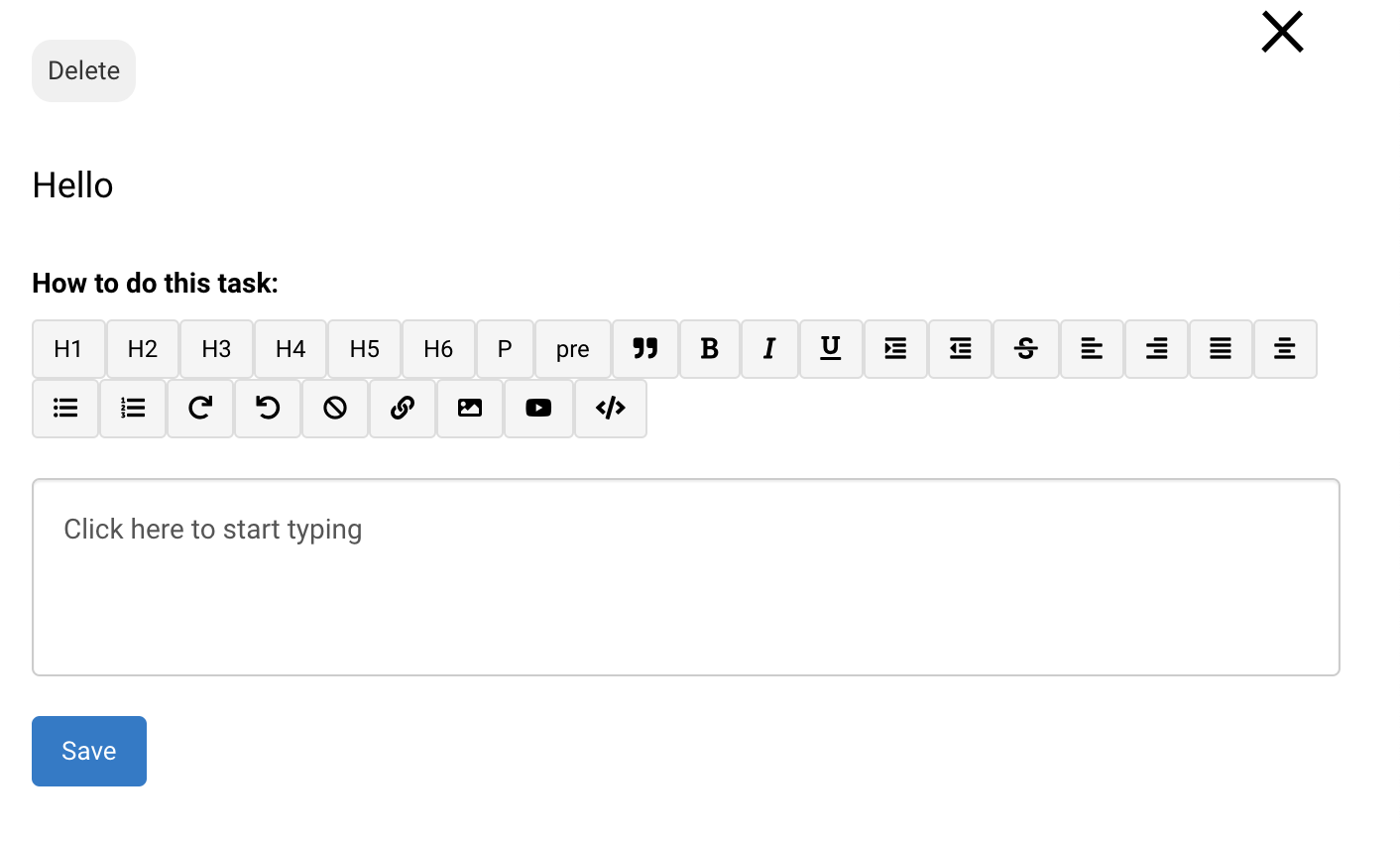1400x843 pixels.
Task: Create a bulleted unordered list
Action: tap(65, 409)
